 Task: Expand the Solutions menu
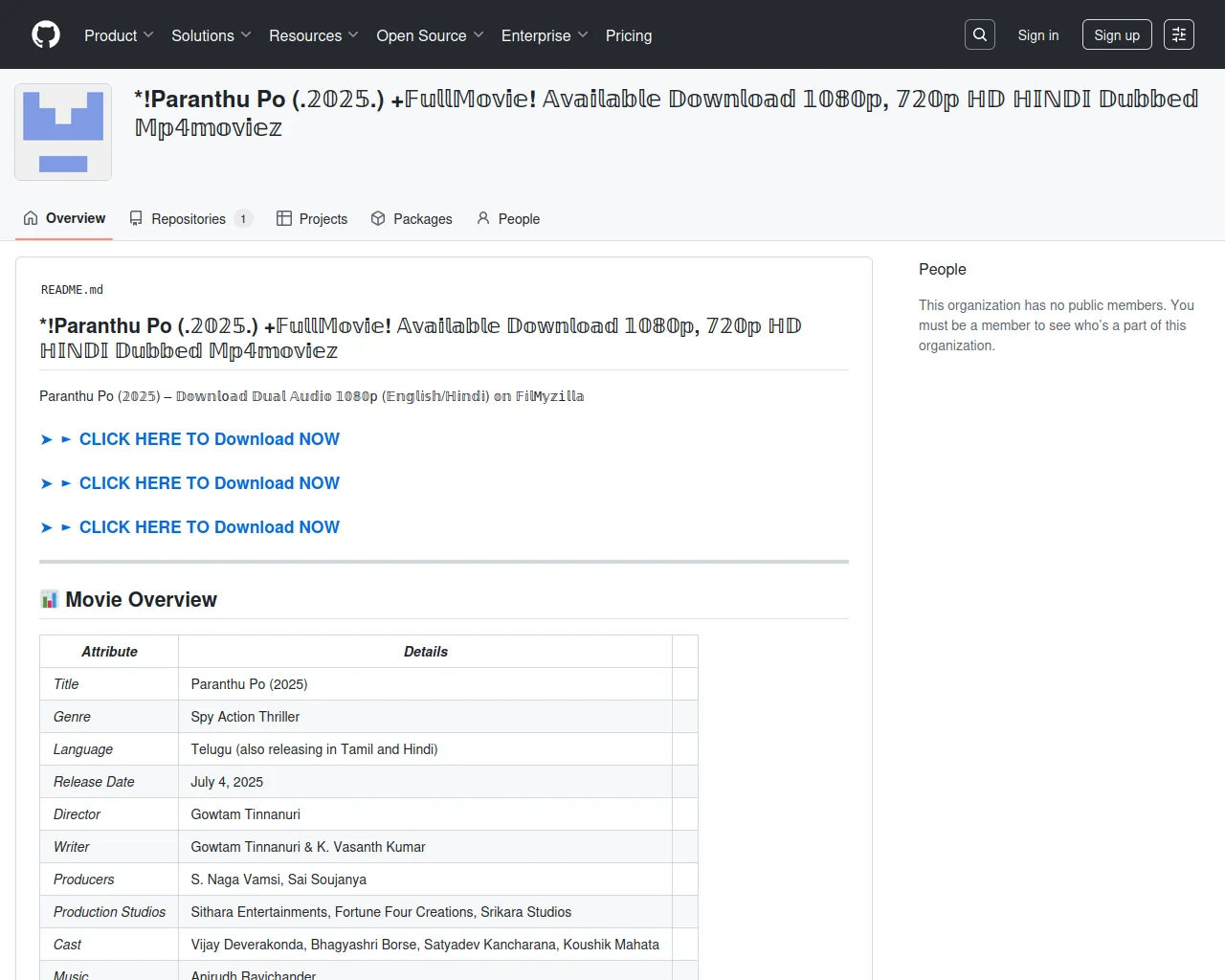(212, 35)
